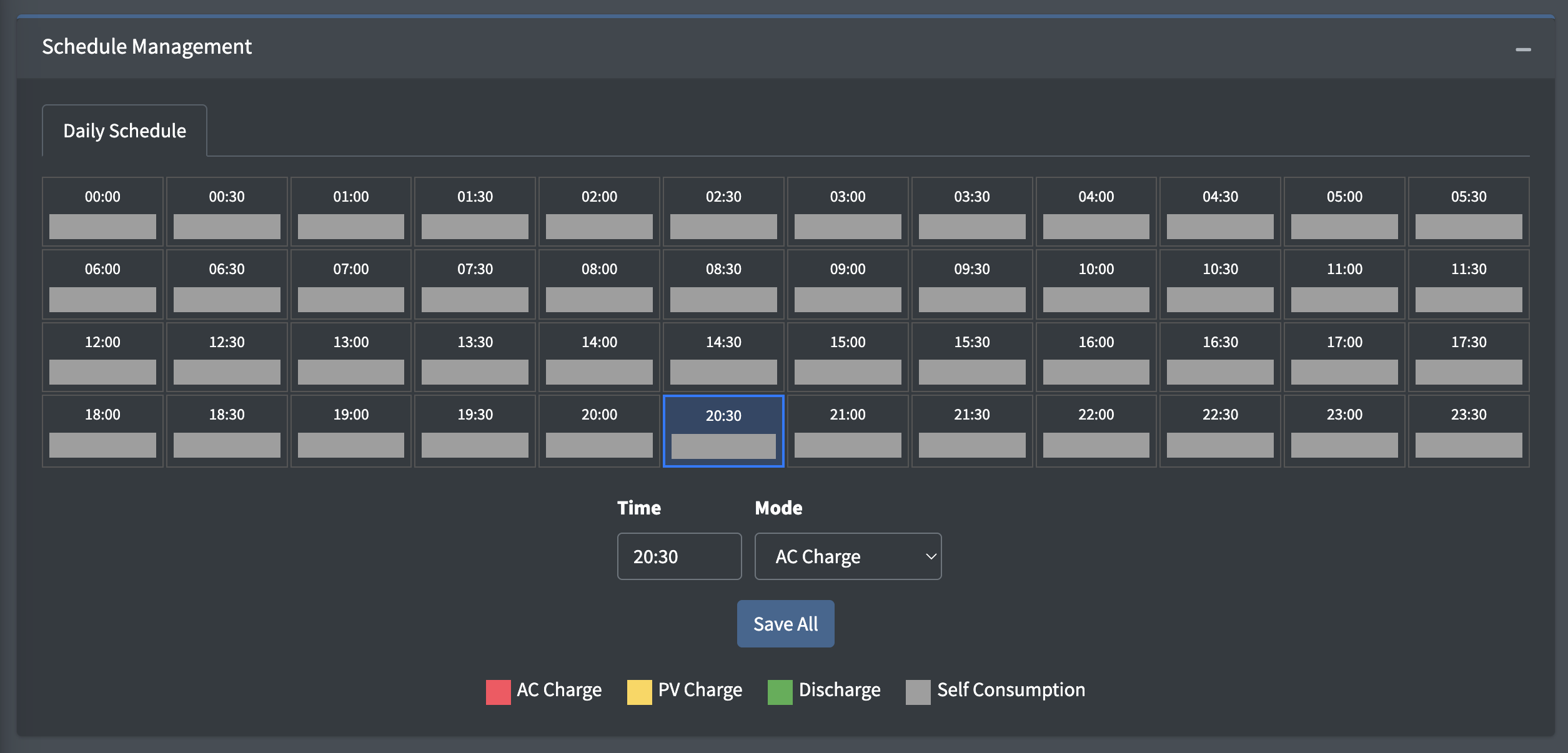
Task: Select the 00:00 time slot
Action: pyautogui.click(x=102, y=212)
